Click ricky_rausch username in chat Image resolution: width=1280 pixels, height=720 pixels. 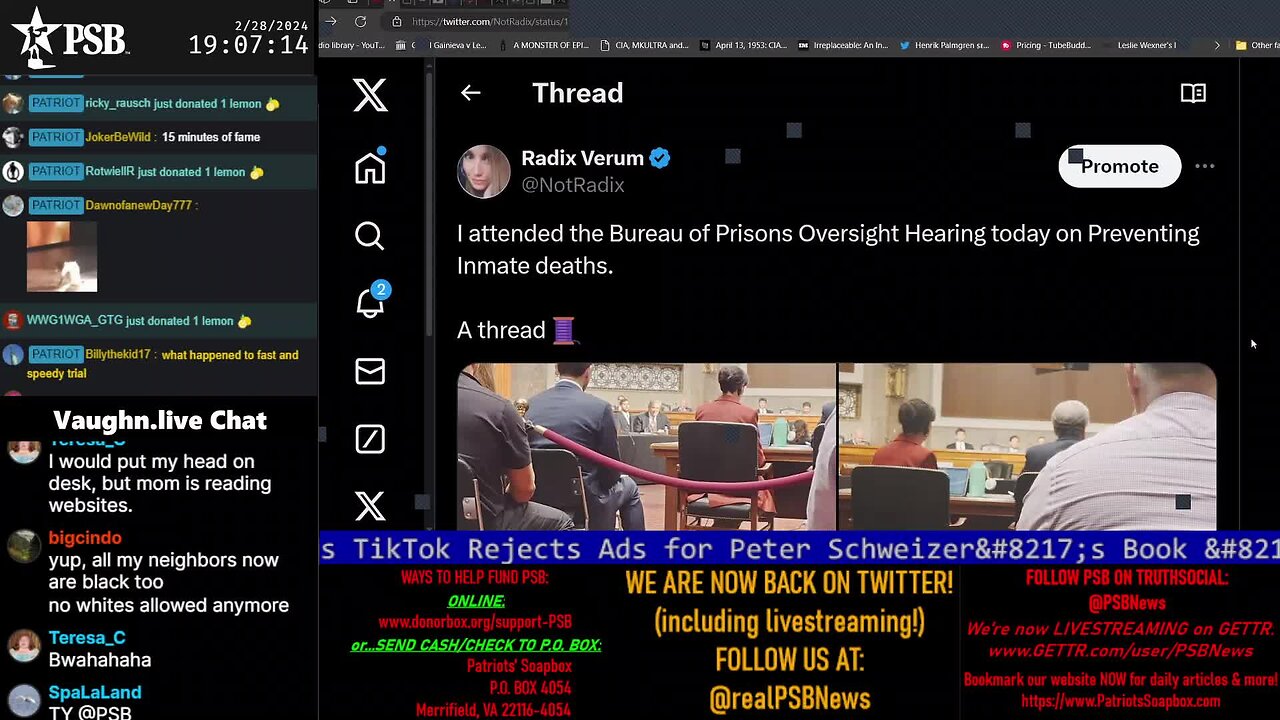[x=118, y=104]
